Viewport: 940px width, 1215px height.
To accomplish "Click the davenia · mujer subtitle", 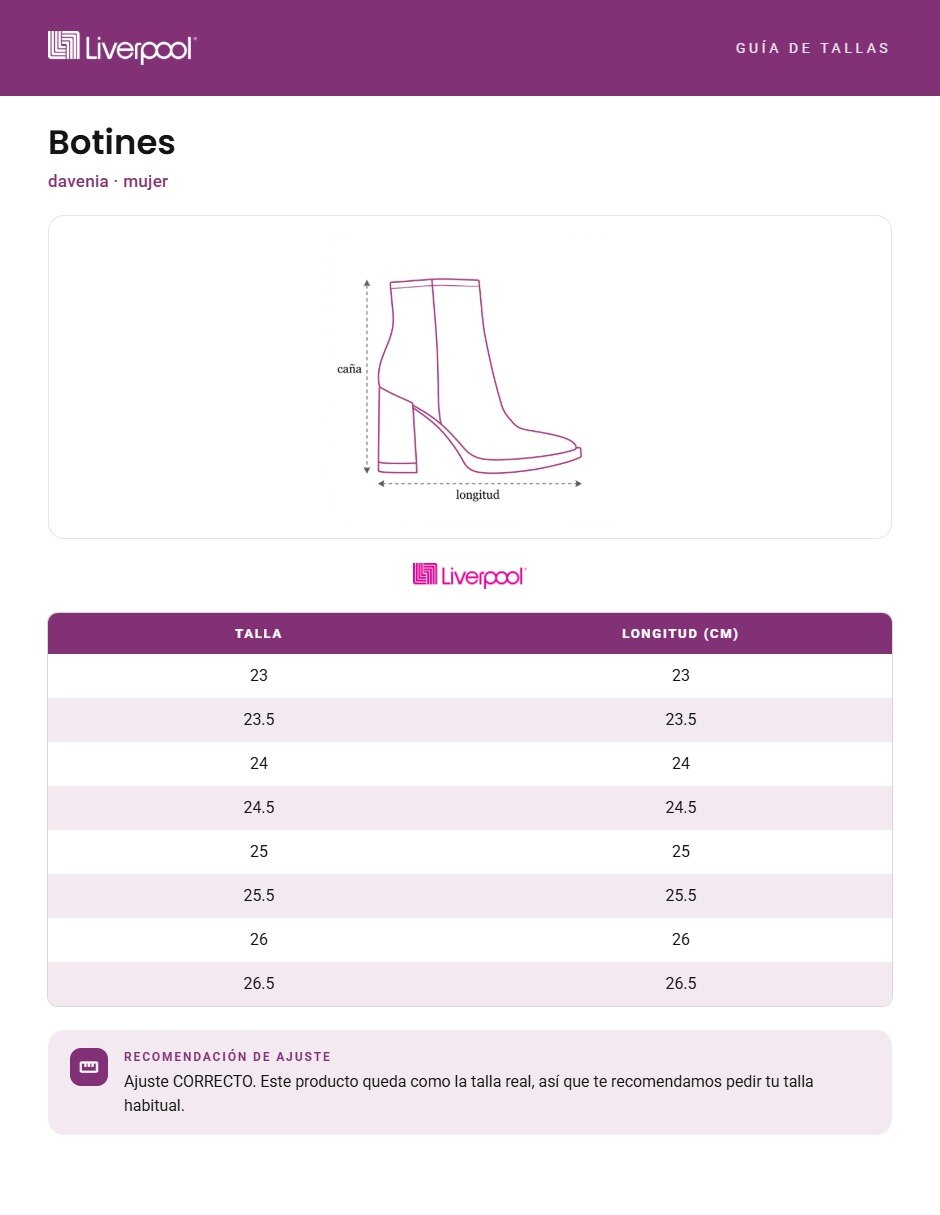I will pyautogui.click(x=108, y=182).
